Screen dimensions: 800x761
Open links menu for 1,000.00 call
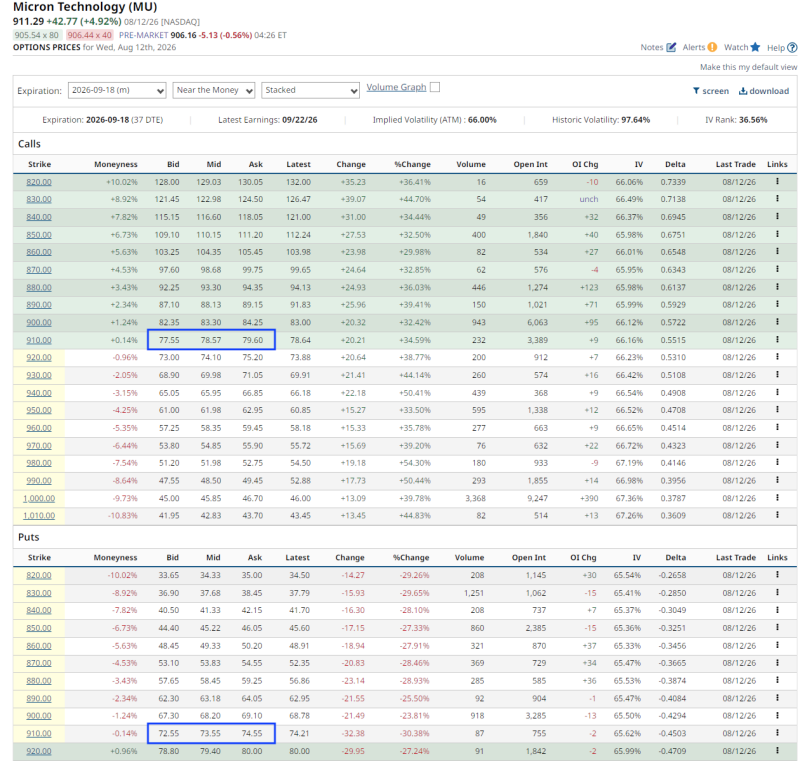pyautogui.click(x=778, y=498)
